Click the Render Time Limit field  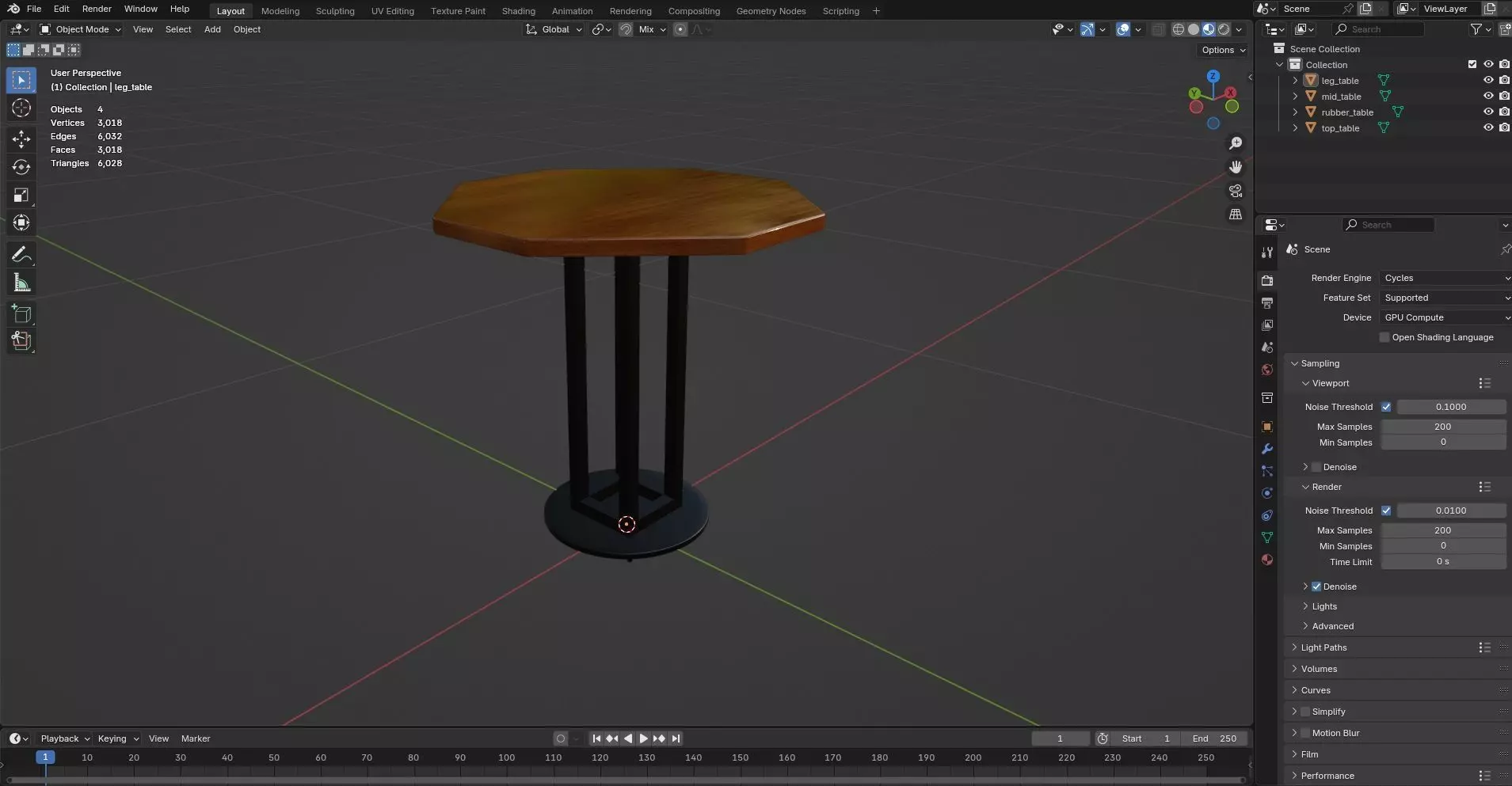pos(1443,562)
